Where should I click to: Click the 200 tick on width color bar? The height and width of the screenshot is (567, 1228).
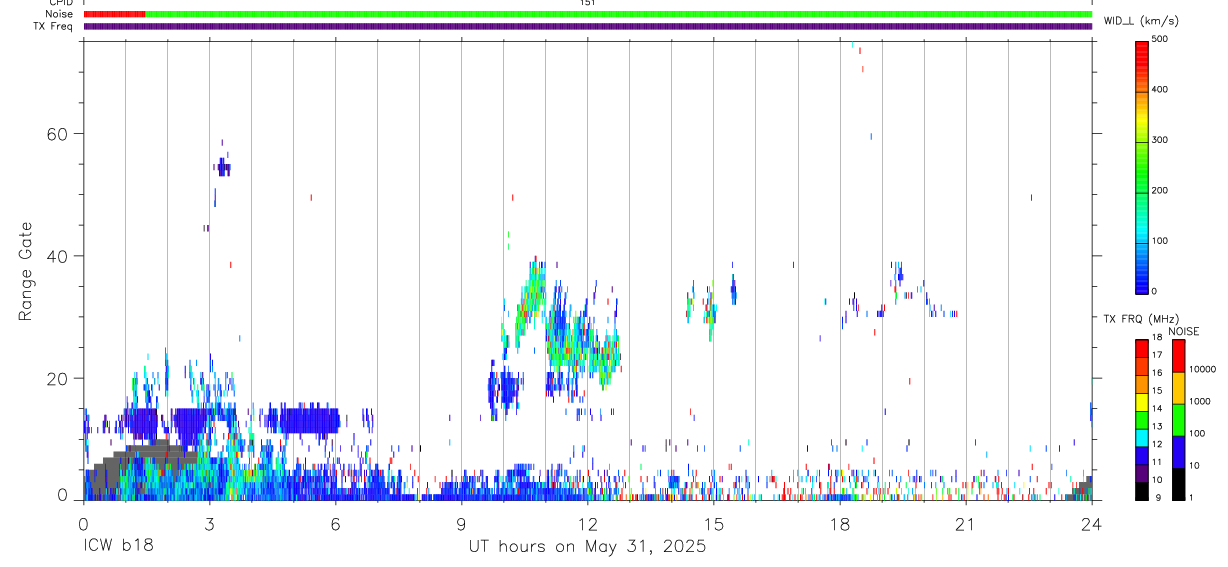pos(1160,191)
